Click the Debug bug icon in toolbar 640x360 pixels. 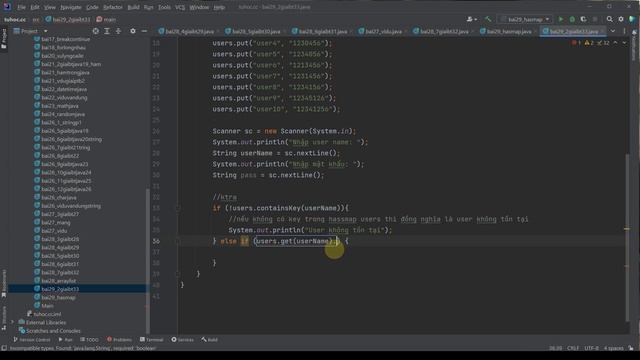[572, 19]
